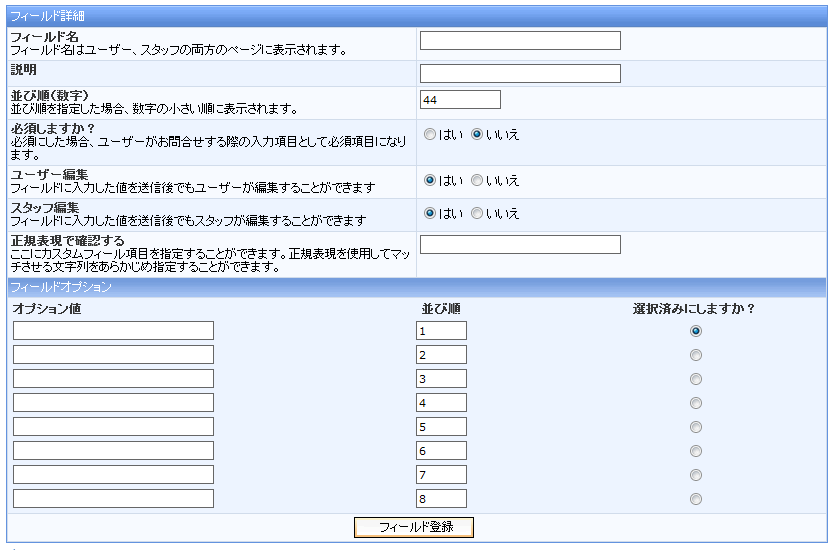Viewport: 834px width, 550px height.
Task: Click the option value field in row 6
Action: [x=113, y=450]
